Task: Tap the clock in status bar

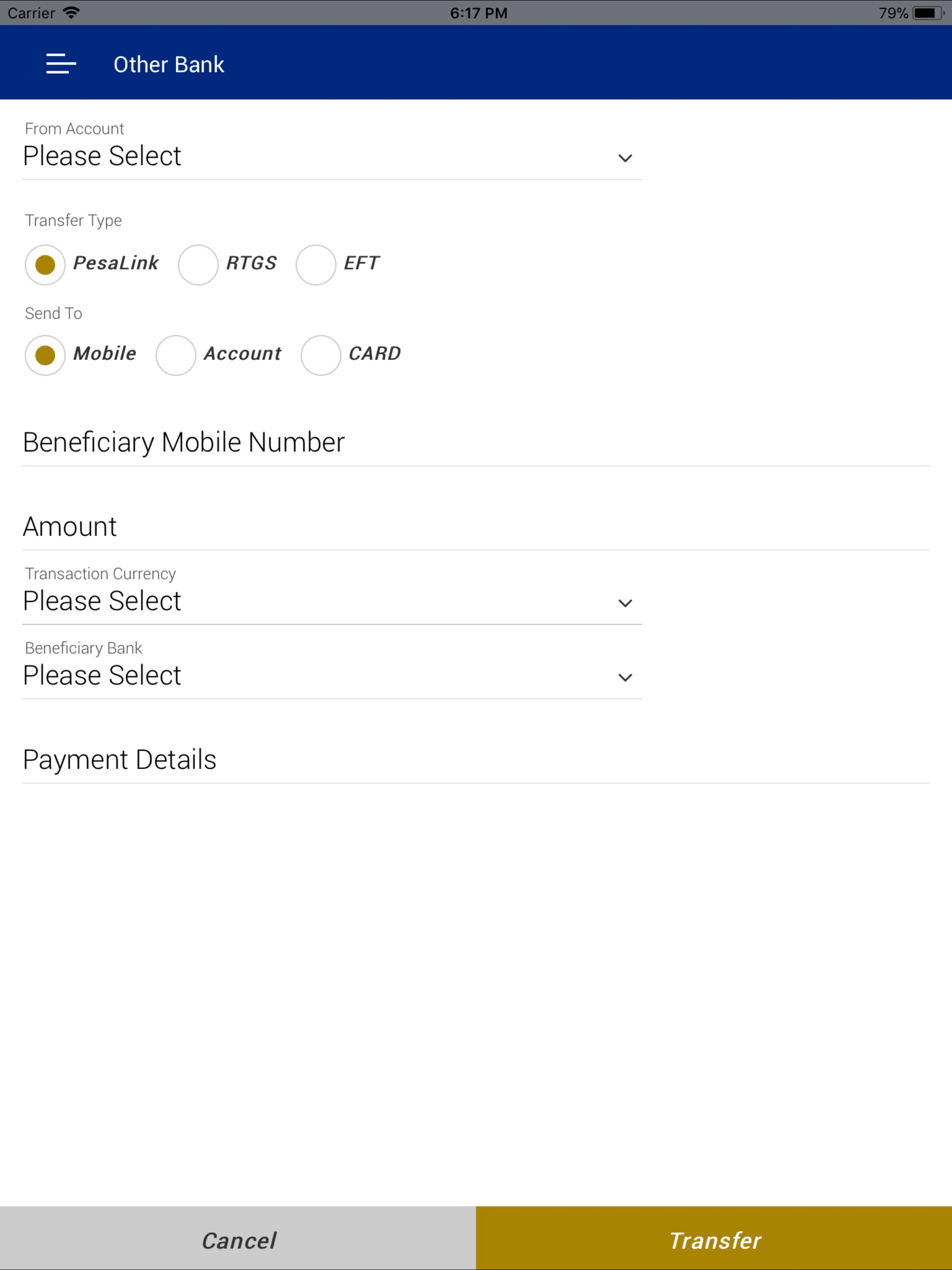Action: pyautogui.click(x=478, y=13)
